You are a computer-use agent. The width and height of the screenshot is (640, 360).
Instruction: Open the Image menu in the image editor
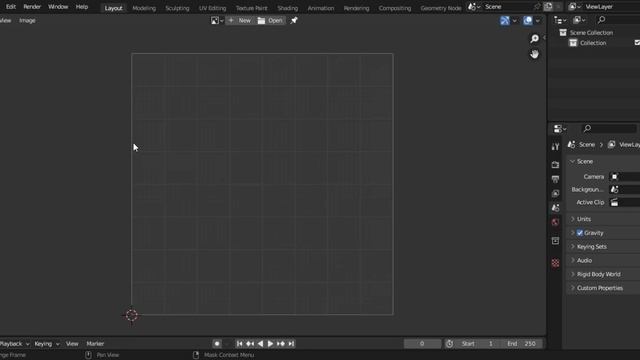point(27,20)
